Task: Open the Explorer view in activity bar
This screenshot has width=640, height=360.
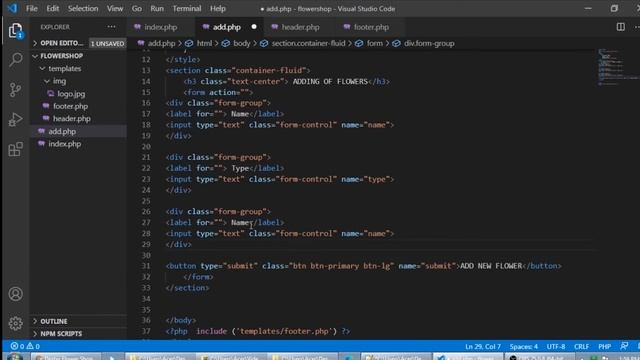Action: (x=16, y=31)
